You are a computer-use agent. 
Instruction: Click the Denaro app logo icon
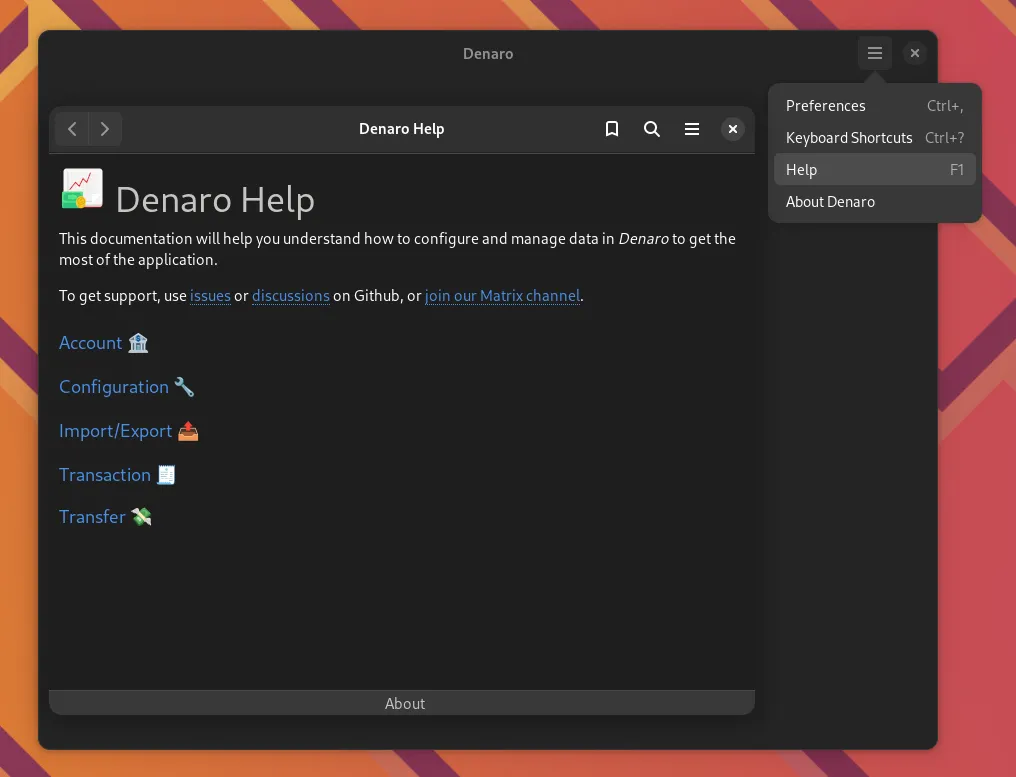tap(82, 189)
